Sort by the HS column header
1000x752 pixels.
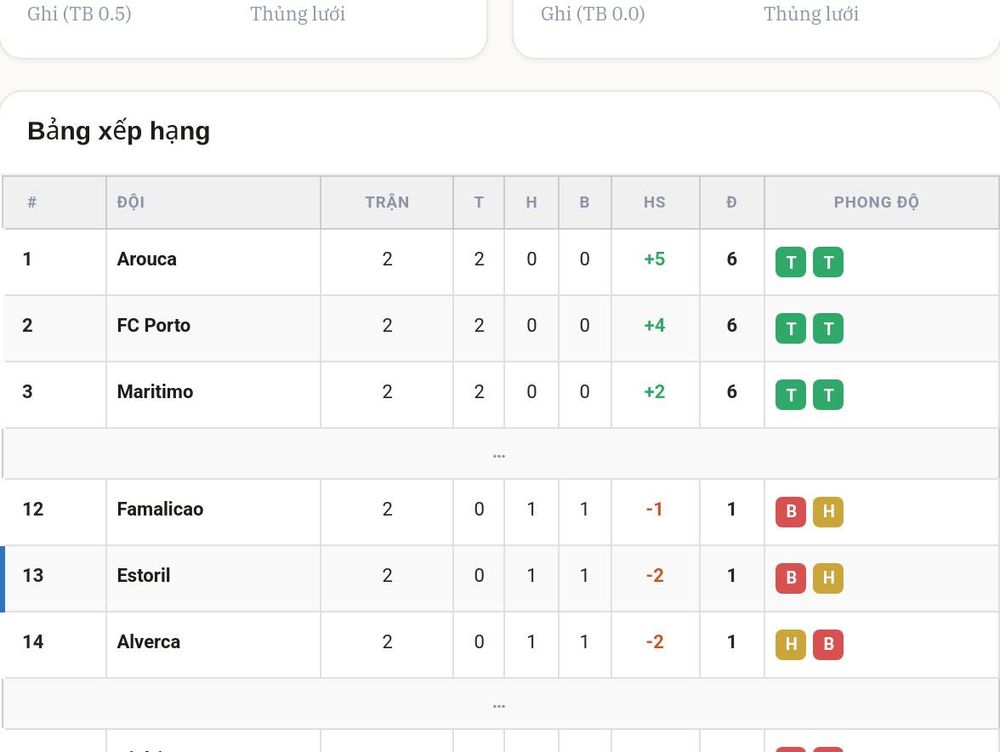point(655,202)
